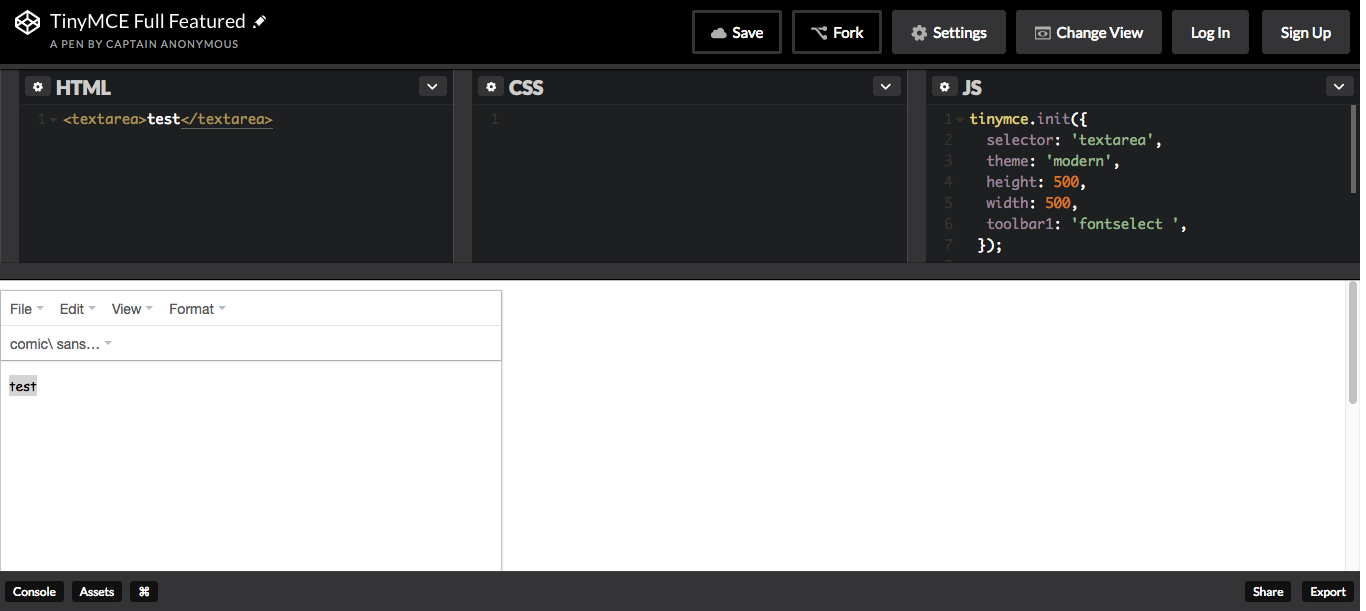The width and height of the screenshot is (1366, 611).
Task: Open the font family 'comic\ sans...' dropdown
Action: (61, 344)
